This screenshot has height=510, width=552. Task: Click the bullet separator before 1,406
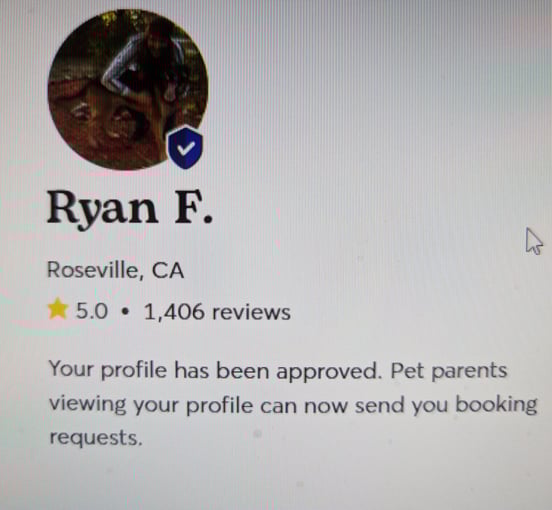tap(125, 311)
